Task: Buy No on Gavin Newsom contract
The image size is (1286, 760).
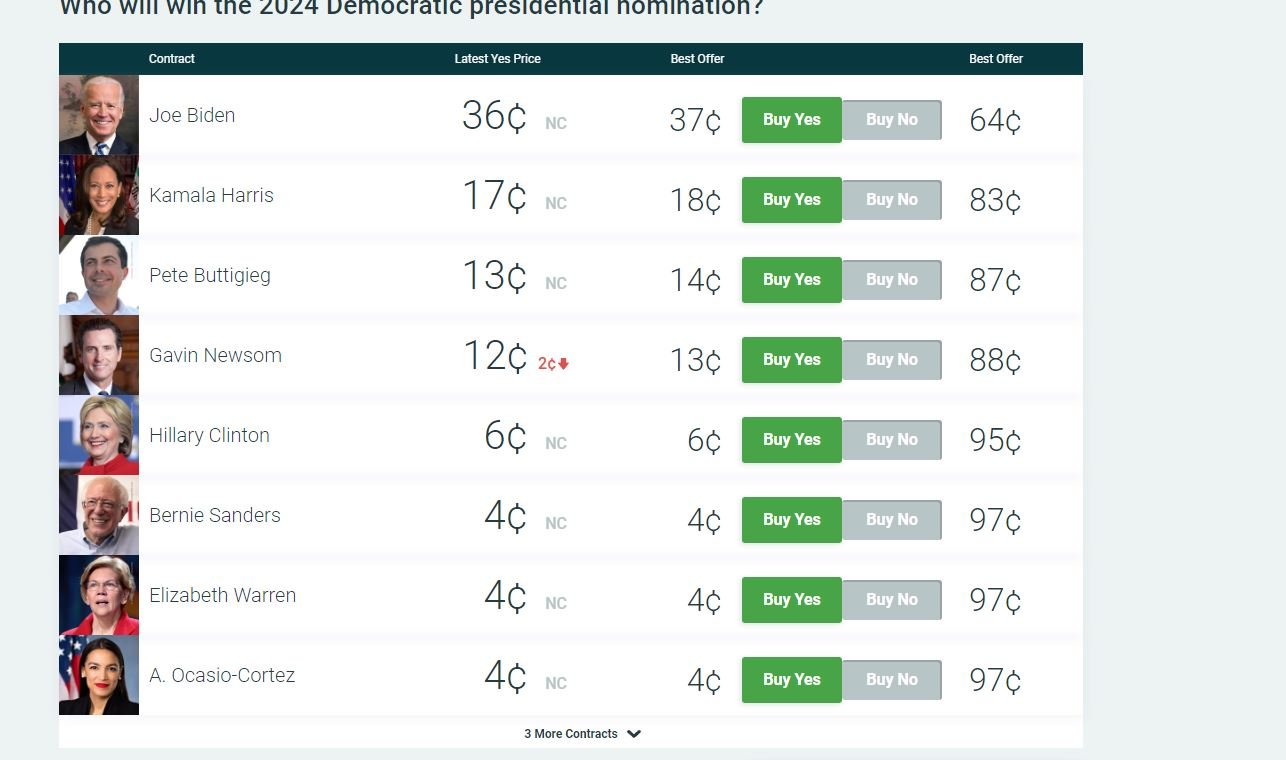Action: [891, 360]
